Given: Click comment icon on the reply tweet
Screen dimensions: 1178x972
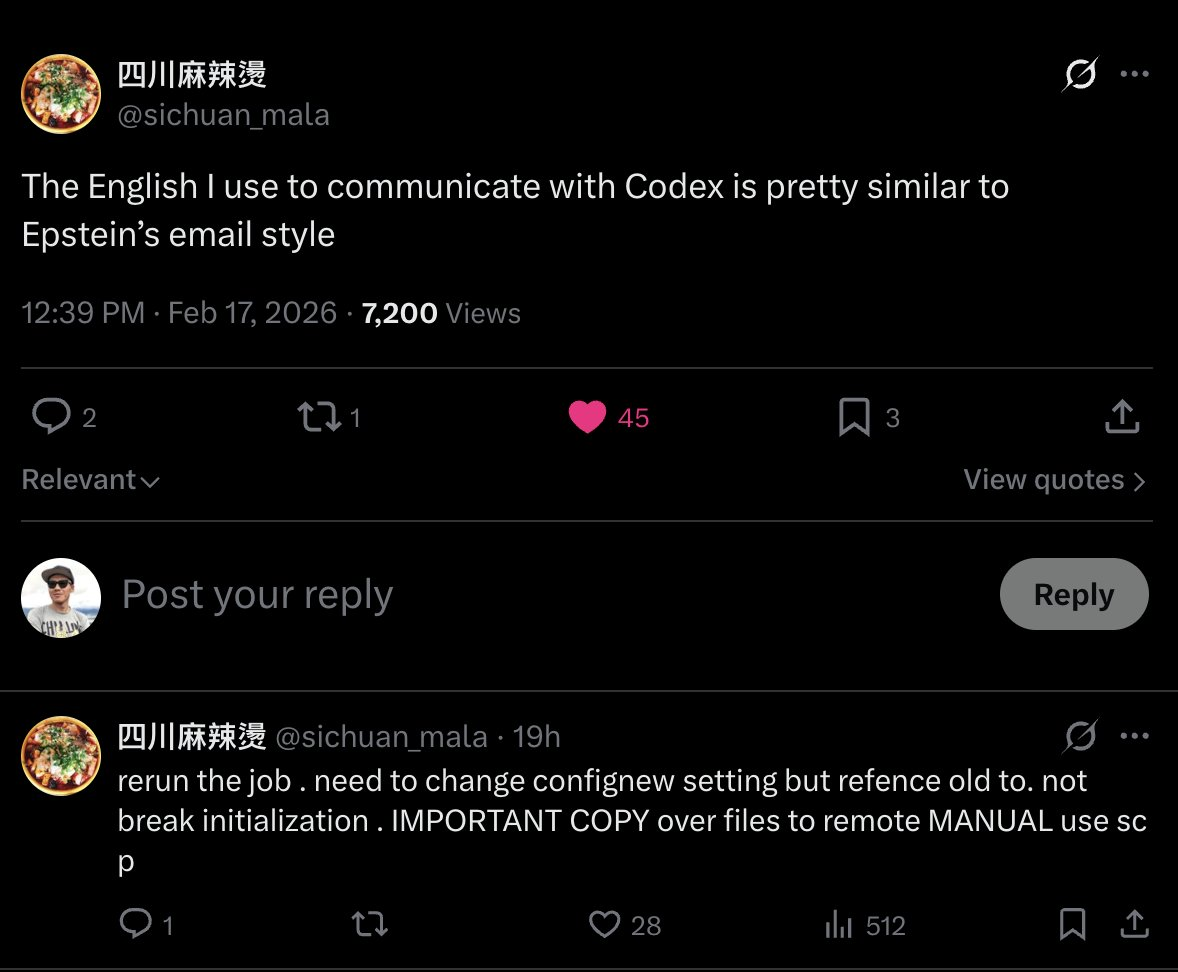Looking at the screenshot, I should [135, 924].
